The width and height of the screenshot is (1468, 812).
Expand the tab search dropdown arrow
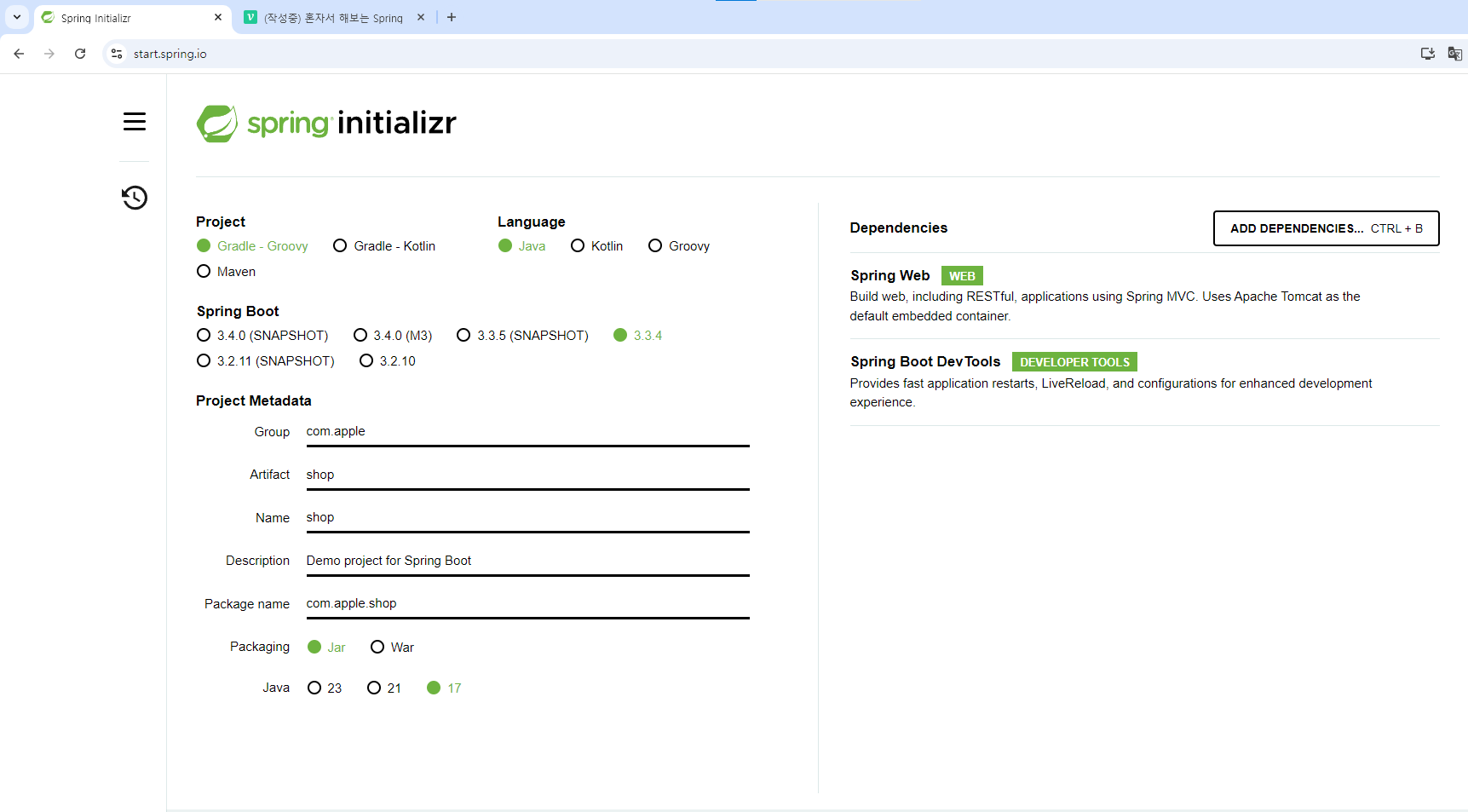[17, 17]
